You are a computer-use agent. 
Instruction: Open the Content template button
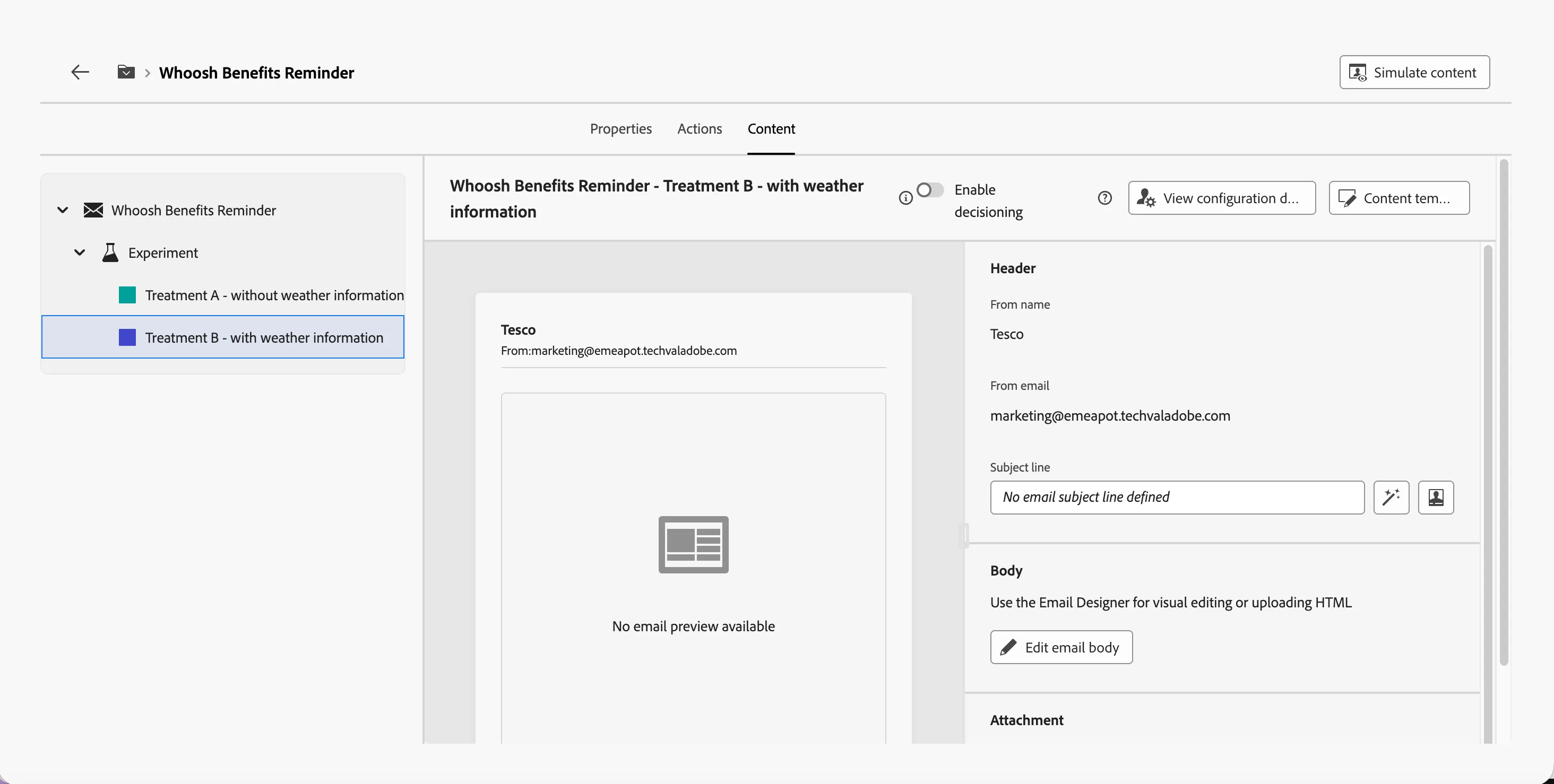[x=1399, y=198]
